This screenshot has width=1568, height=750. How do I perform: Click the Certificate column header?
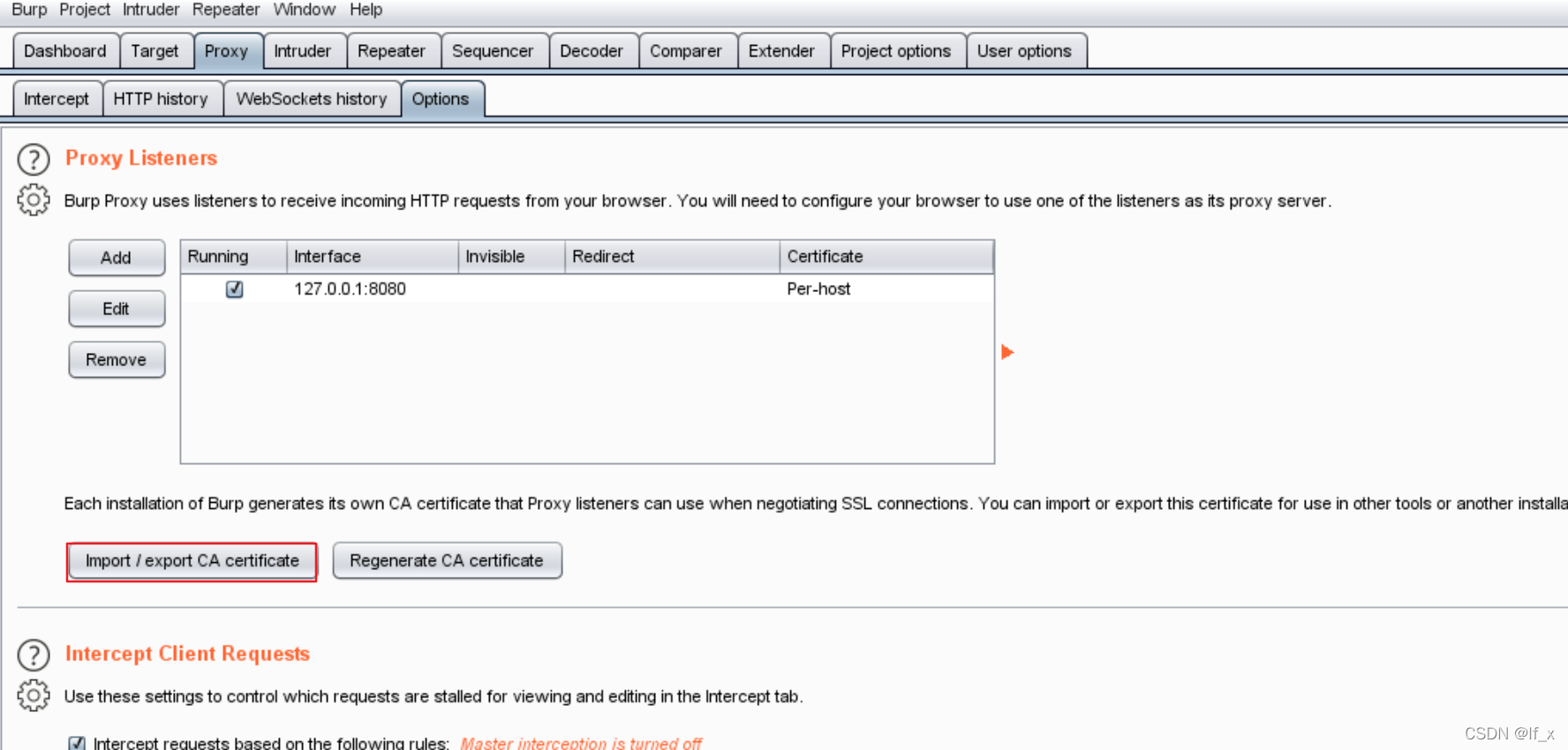tap(886, 257)
